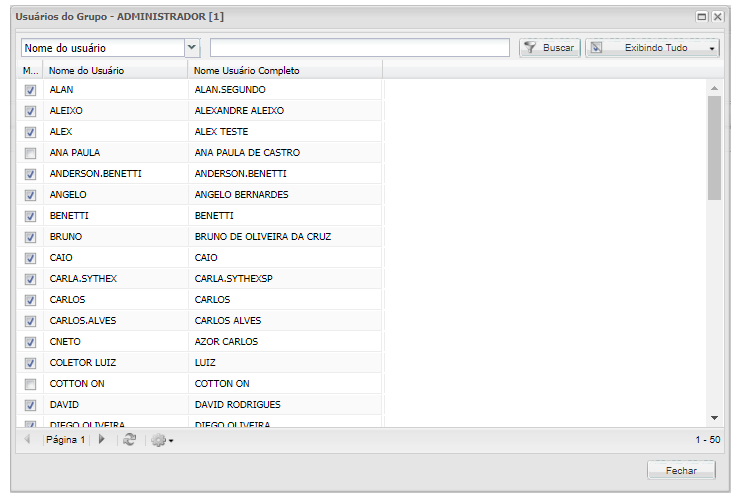Image resolution: width=741 pixels, height=503 pixels.
Task: Click scrollbar down arrow in user list
Action: (714, 417)
